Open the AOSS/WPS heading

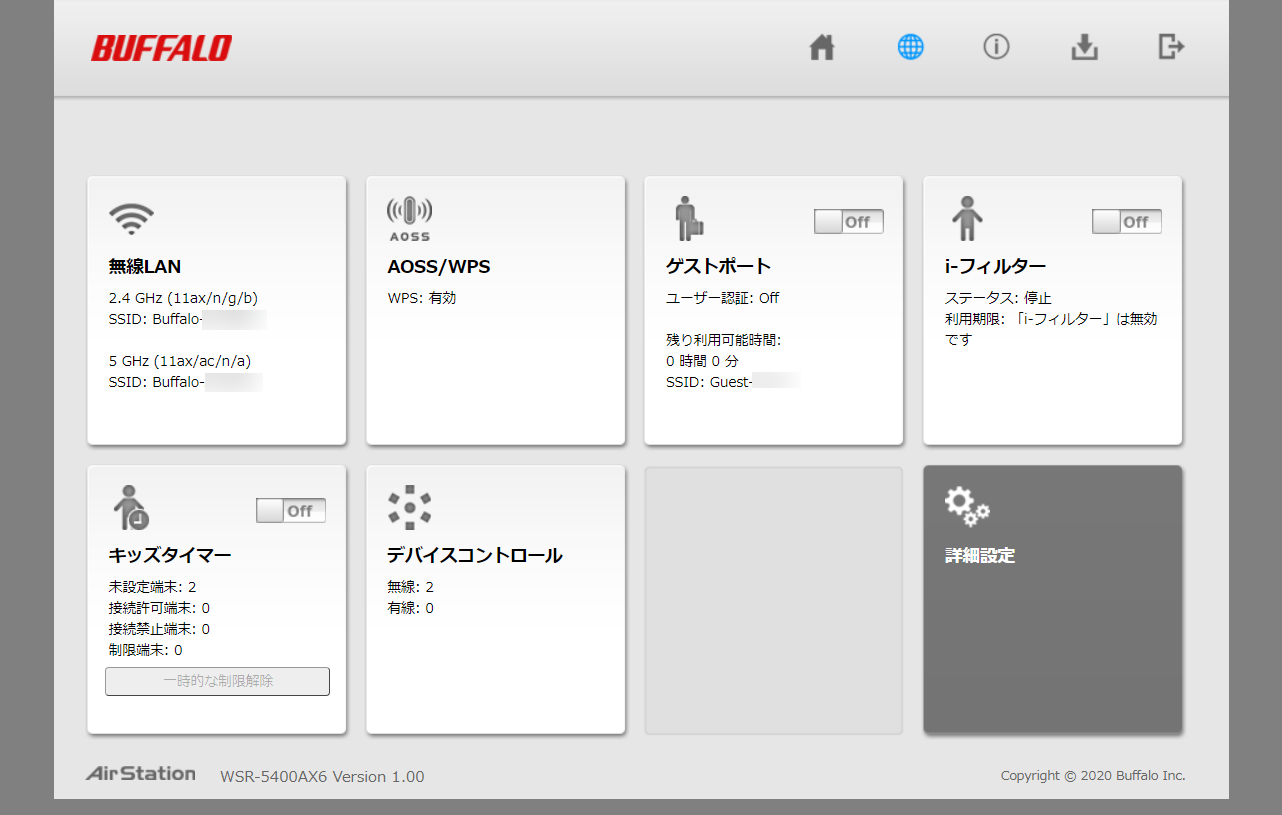[439, 266]
